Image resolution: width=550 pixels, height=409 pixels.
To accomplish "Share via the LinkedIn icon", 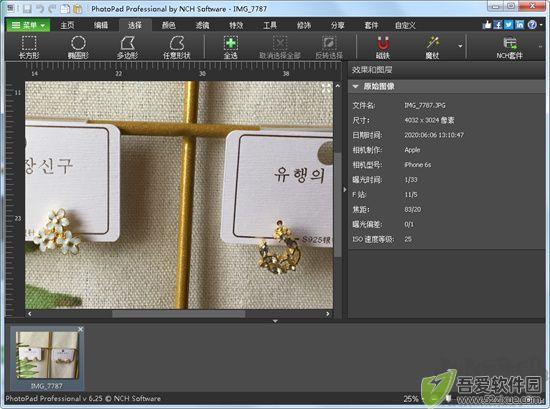I will coord(519,25).
